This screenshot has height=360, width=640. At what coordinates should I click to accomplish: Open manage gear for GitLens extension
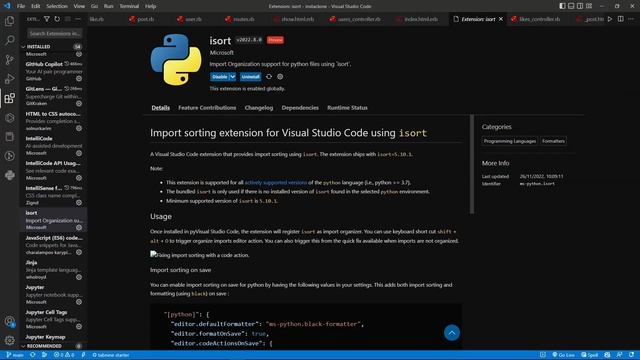[x=79, y=104]
